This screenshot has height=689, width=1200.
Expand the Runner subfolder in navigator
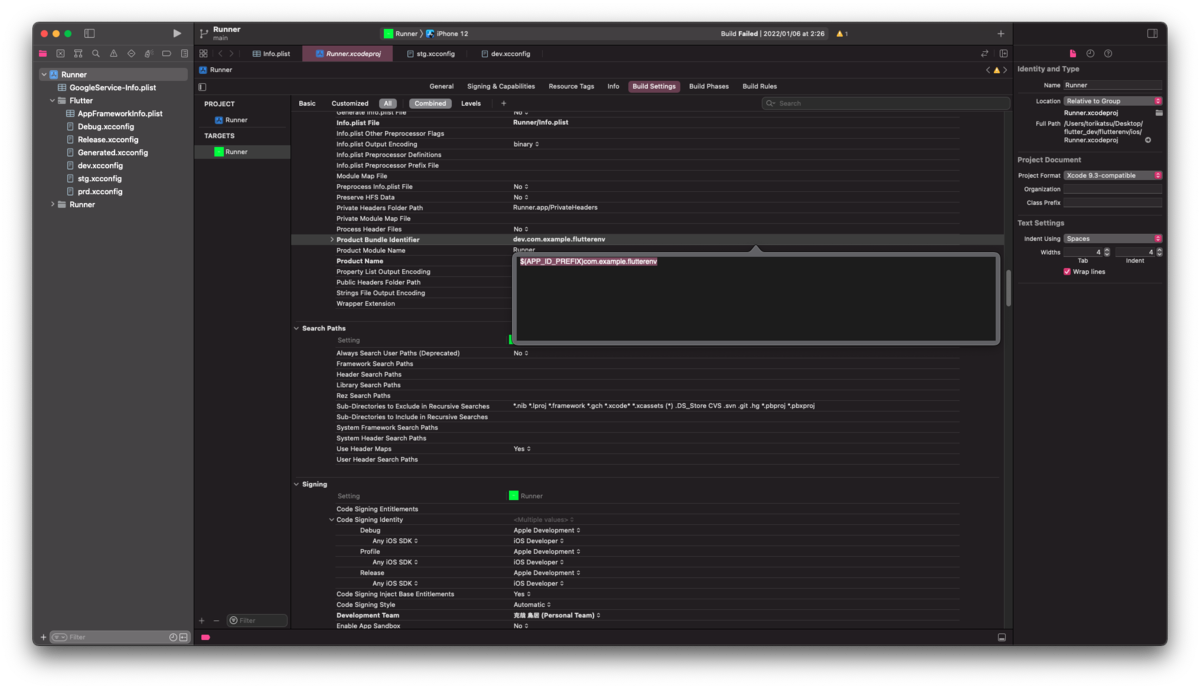[x=52, y=204]
